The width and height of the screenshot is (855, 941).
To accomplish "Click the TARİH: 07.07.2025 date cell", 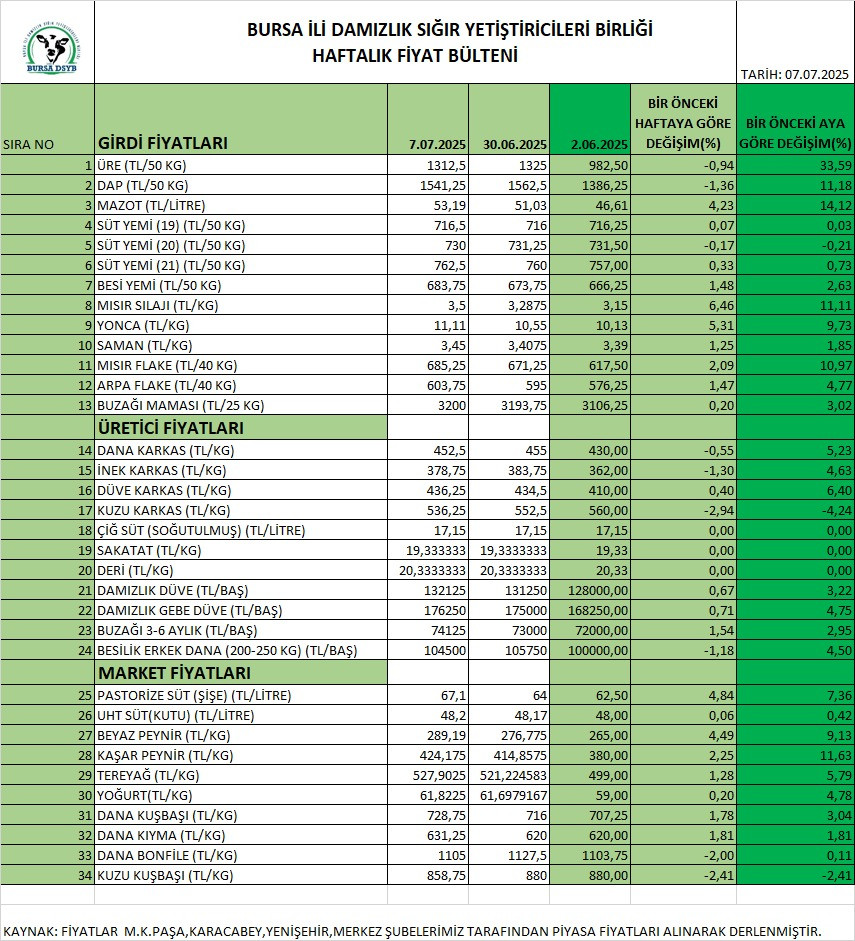I will point(794,75).
